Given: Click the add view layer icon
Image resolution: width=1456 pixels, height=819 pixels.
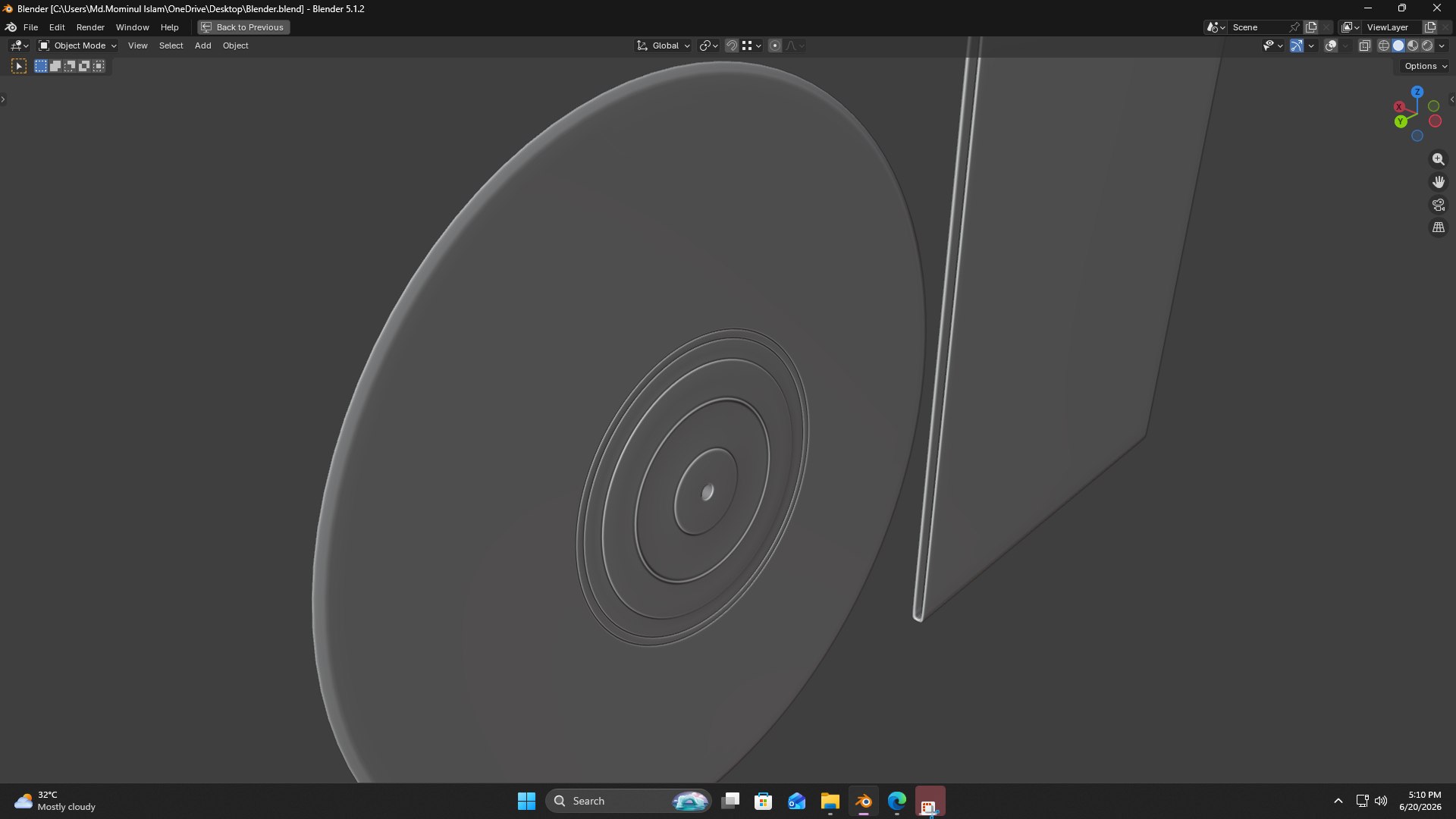Looking at the screenshot, I should (1430, 27).
